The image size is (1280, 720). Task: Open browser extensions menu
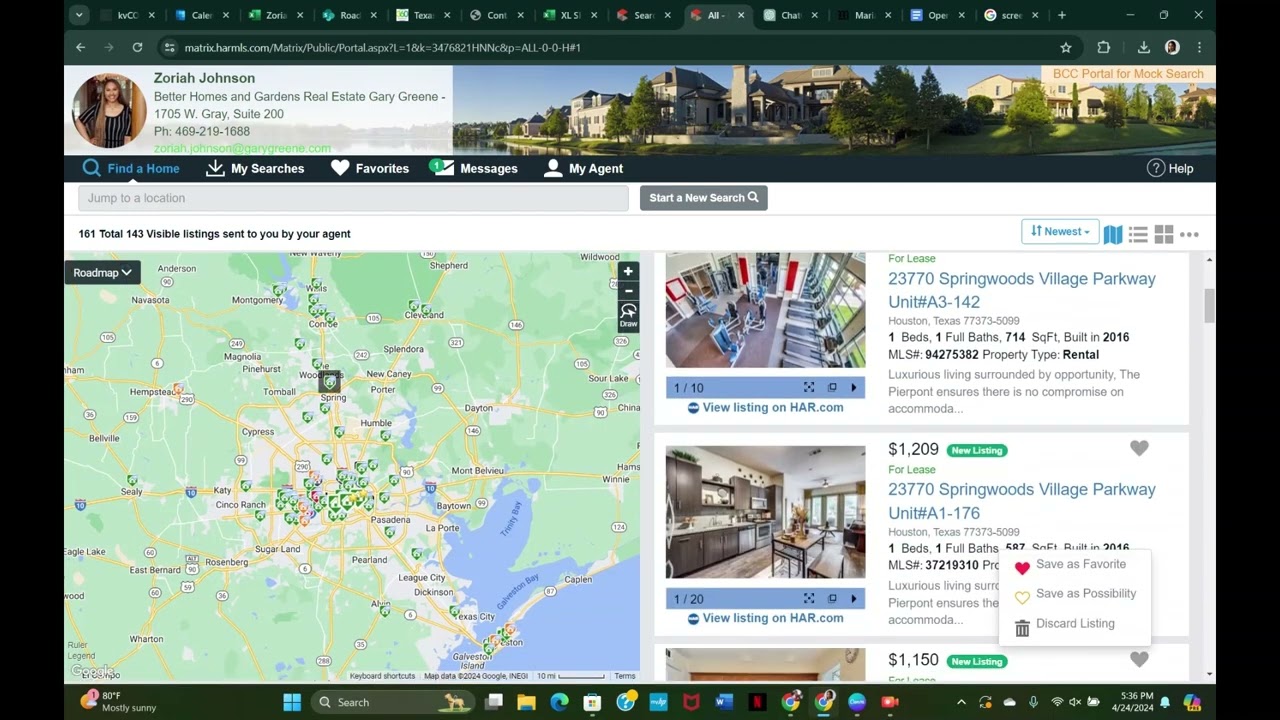1104,47
